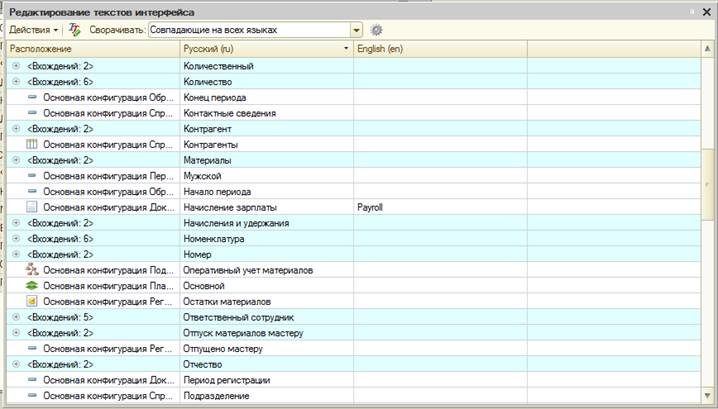Image resolution: width=718 pixels, height=409 pixels.
Task: Select the Контрагенты text cell
Action: pyautogui.click(x=267, y=145)
